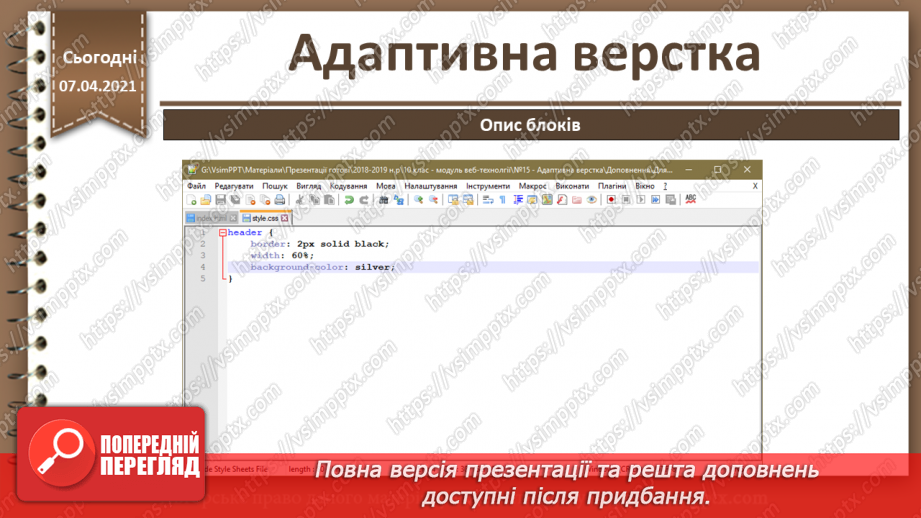Click the Cut scissors icon
Viewport: 921px width, 518px height.
coord(300,200)
